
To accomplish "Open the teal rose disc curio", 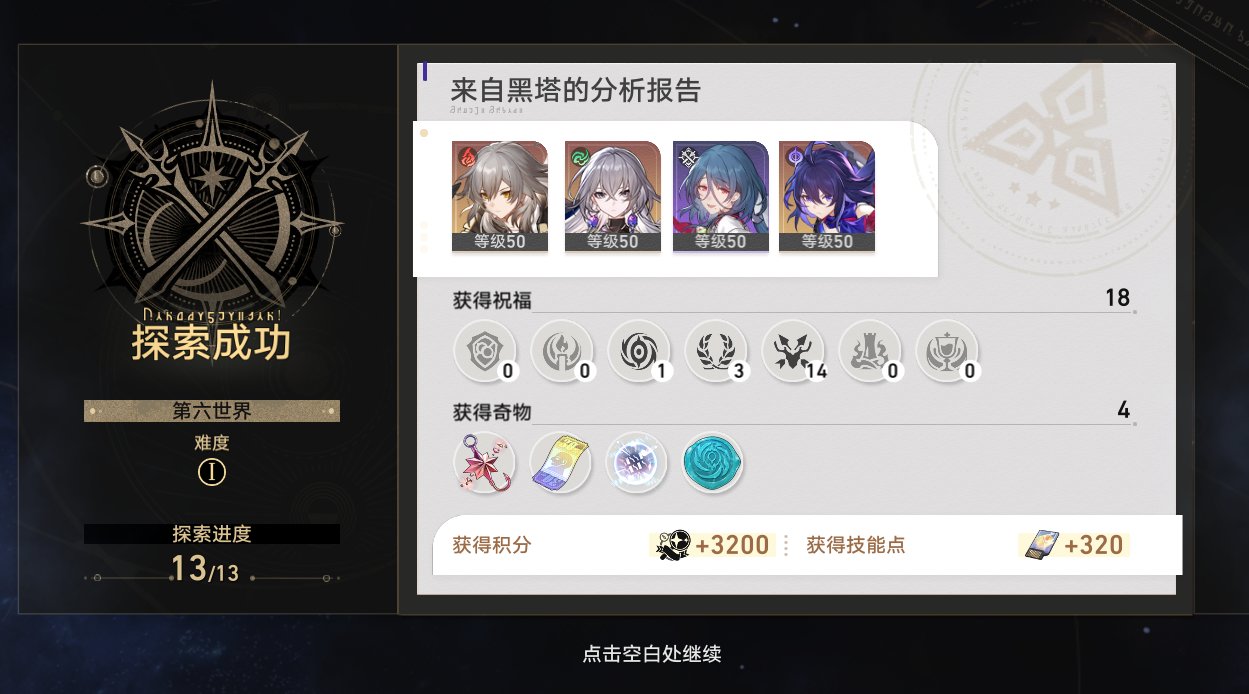I will click(714, 463).
